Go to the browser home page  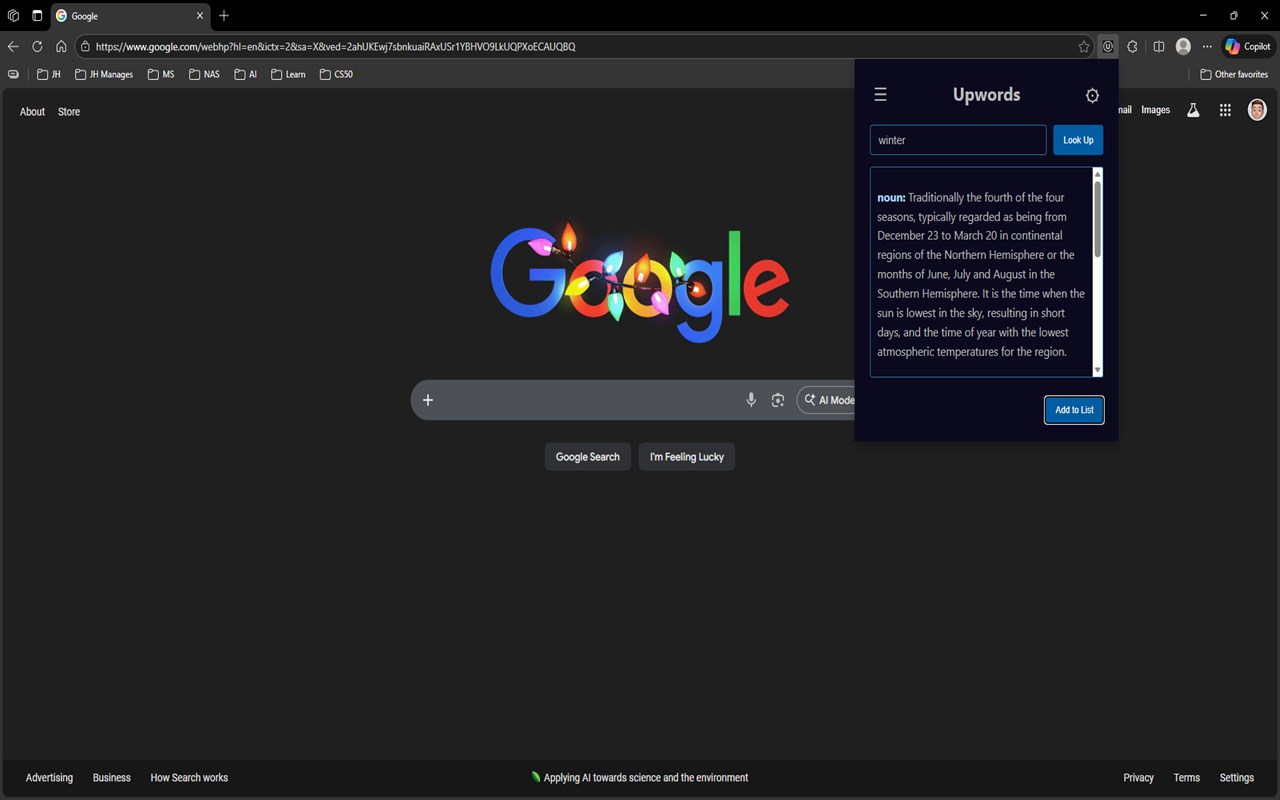coord(61,46)
